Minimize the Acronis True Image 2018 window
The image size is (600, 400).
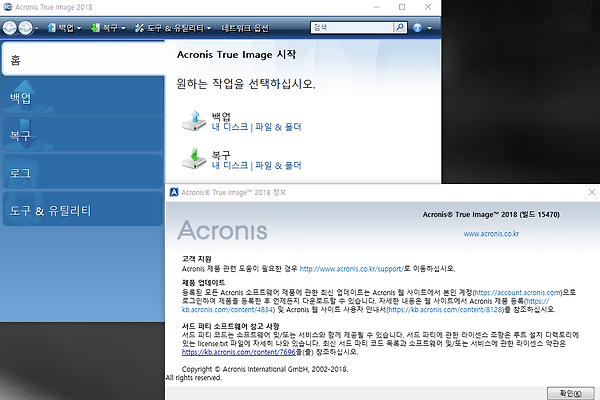377,7
